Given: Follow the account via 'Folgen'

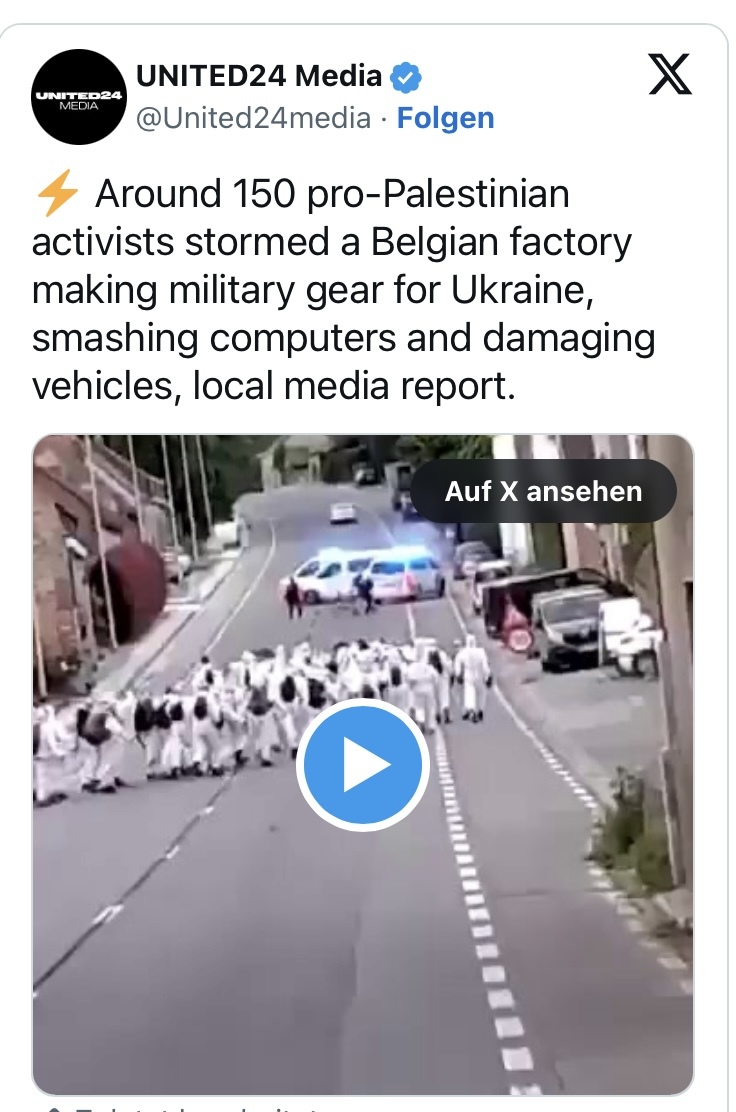Looking at the screenshot, I should [x=445, y=118].
